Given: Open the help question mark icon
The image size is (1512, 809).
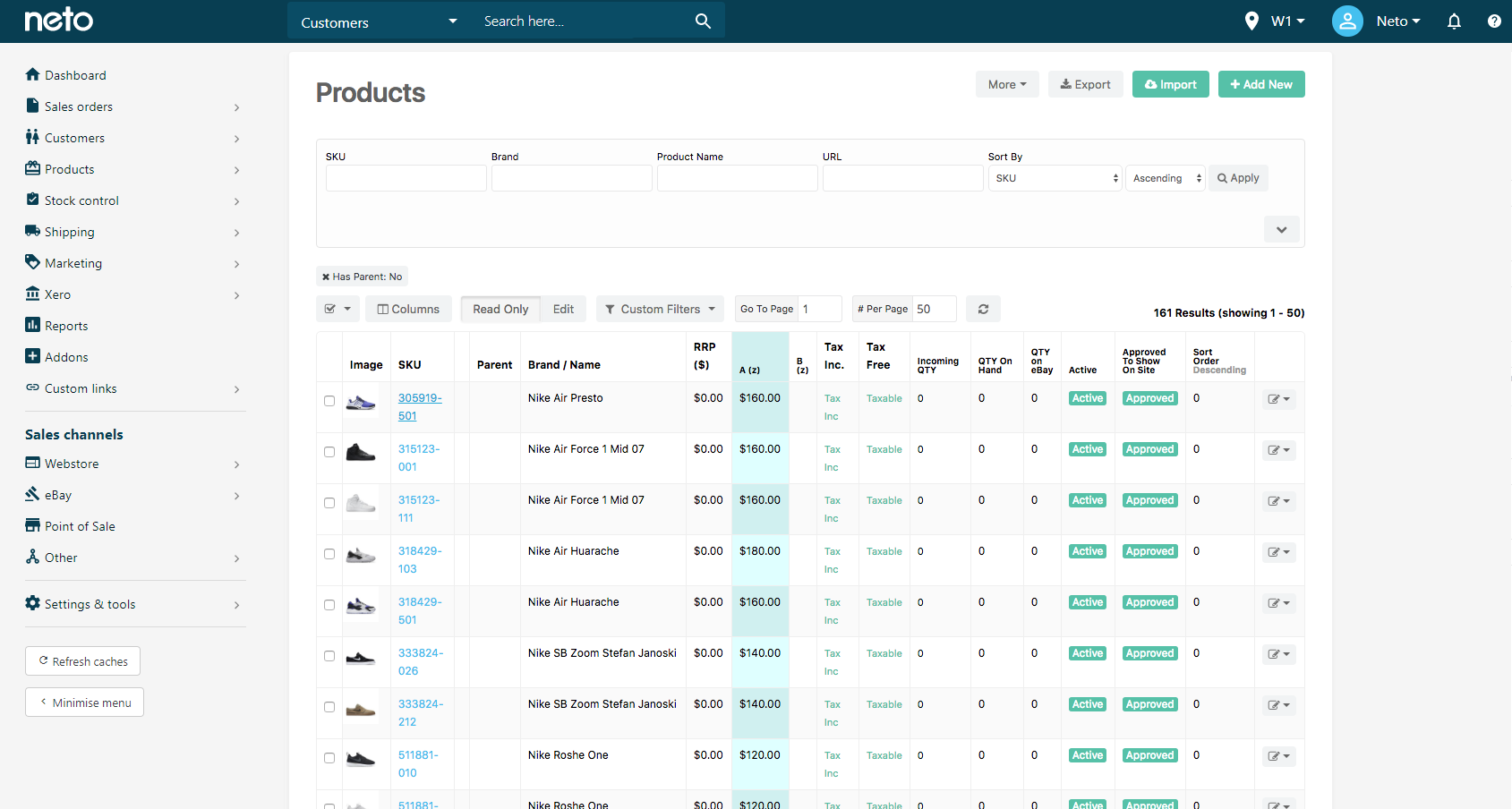Looking at the screenshot, I should click(1494, 21).
